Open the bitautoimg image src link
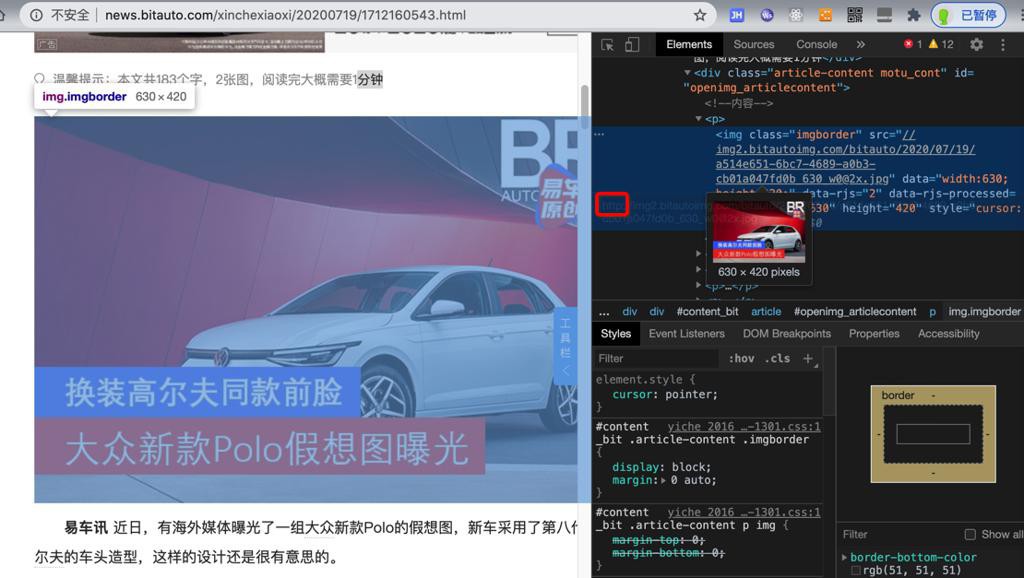Screen dimensions: 1024x578 click(845, 157)
